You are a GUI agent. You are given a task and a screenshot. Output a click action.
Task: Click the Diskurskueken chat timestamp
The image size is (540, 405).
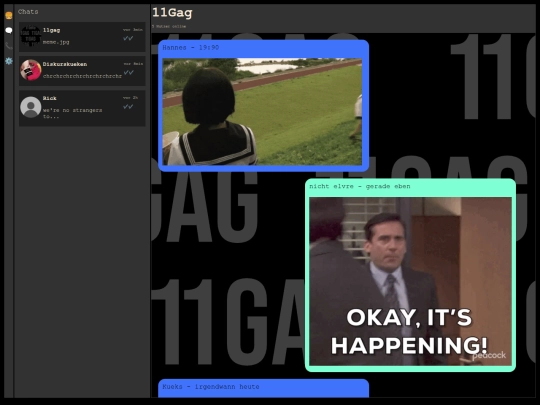(x=133, y=64)
